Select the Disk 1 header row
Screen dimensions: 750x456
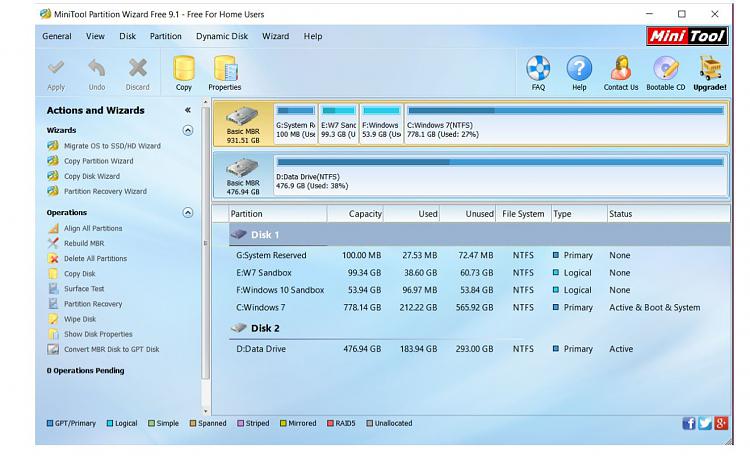point(479,234)
